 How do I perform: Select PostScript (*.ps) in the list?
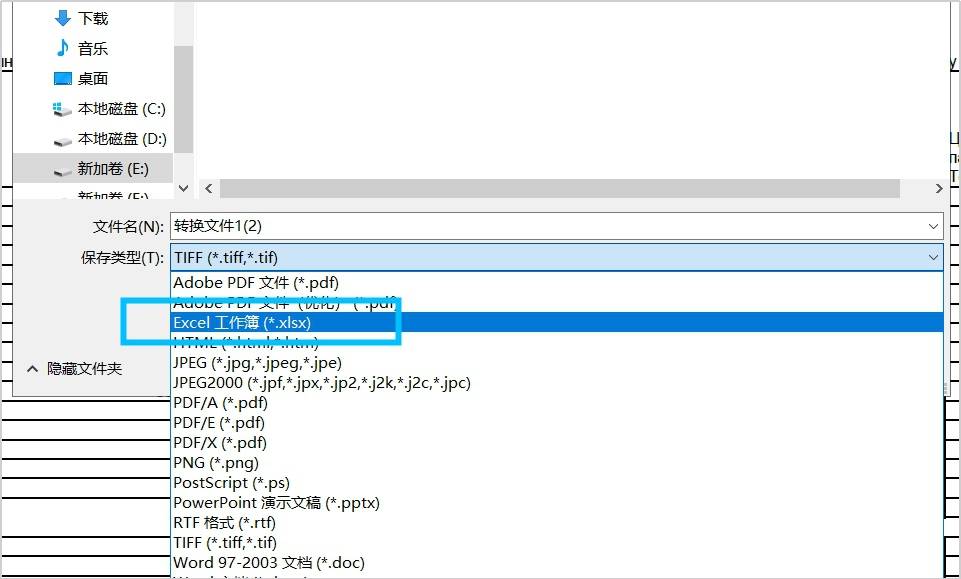click(x=556, y=483)
